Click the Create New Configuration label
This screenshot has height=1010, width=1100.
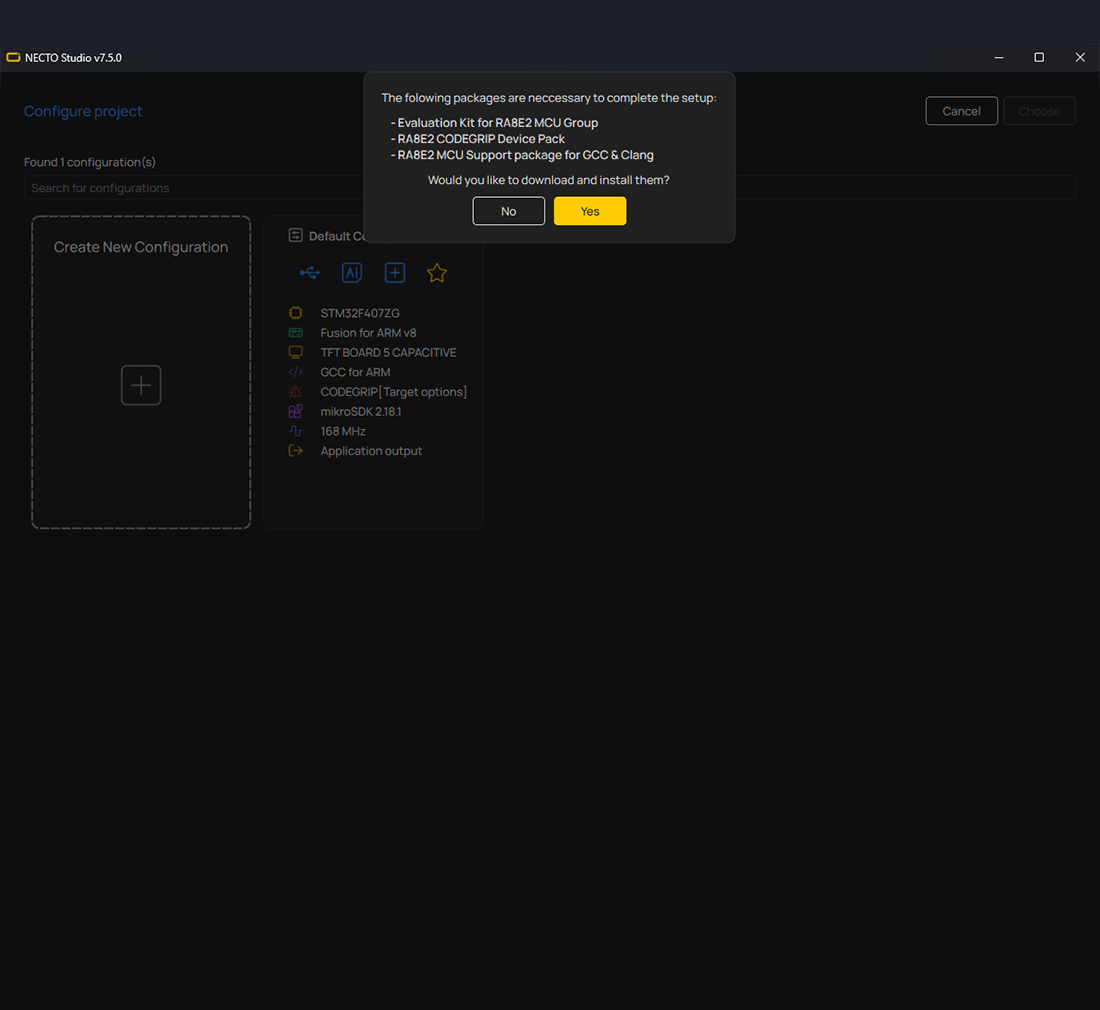(x=141, y=247)
